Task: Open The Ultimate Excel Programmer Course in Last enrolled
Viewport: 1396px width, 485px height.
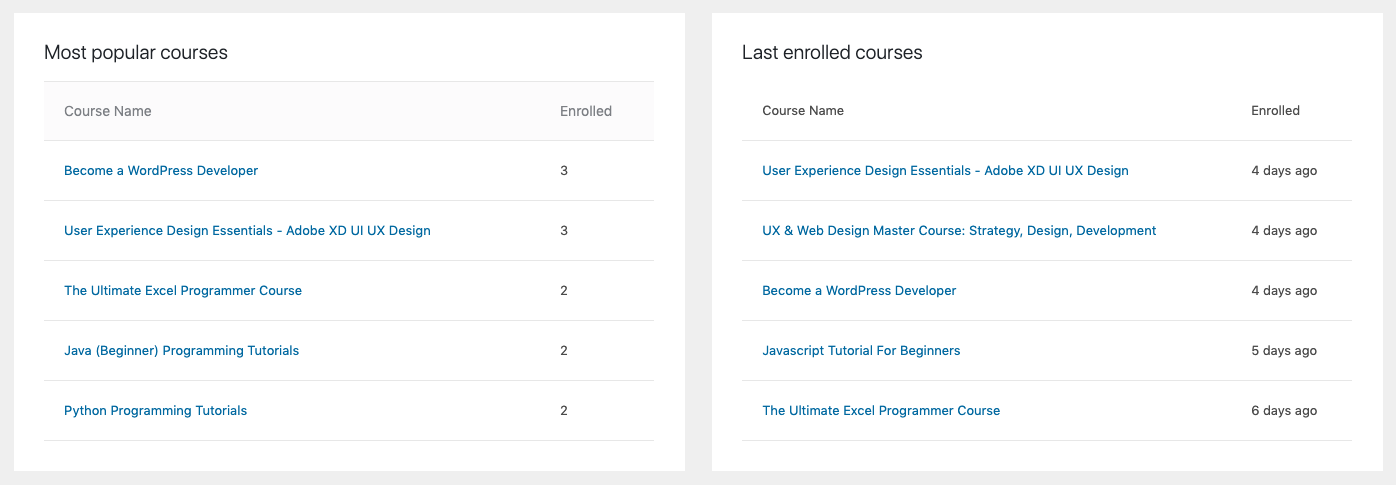Action: [881, 411]
